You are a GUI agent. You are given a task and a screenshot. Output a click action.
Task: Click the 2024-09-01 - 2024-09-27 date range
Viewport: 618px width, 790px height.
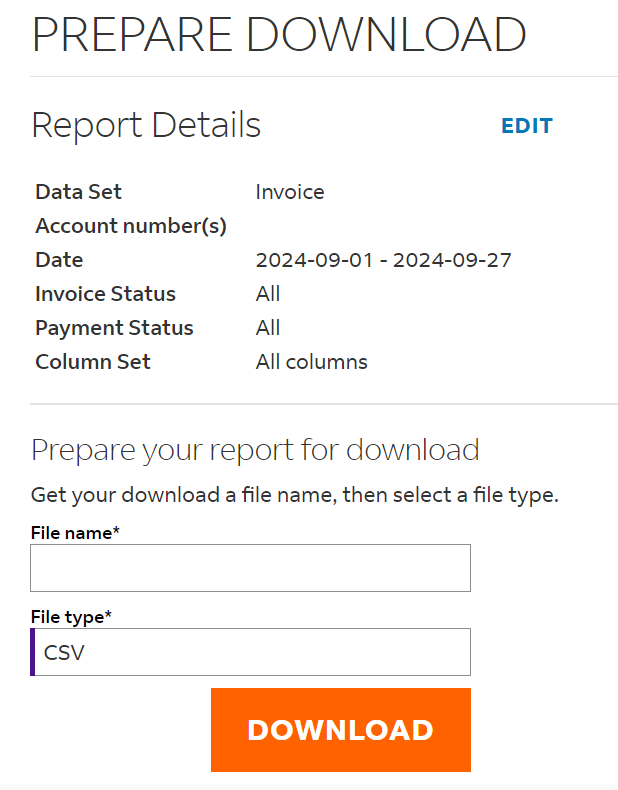pos(384,260)
